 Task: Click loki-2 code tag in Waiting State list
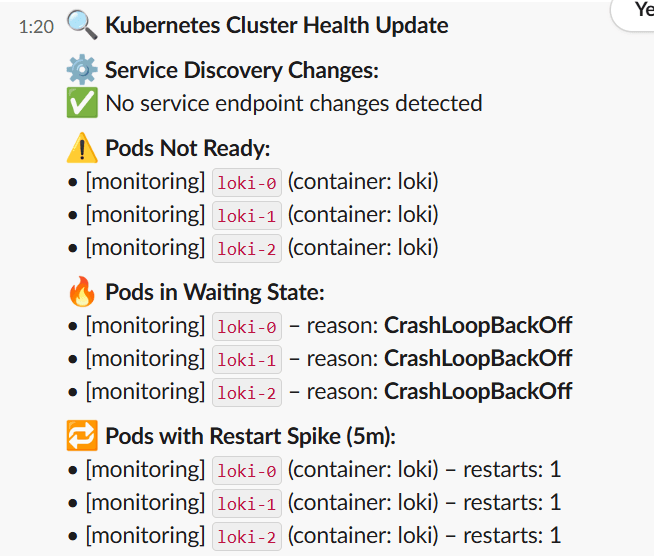pos(247,392)
